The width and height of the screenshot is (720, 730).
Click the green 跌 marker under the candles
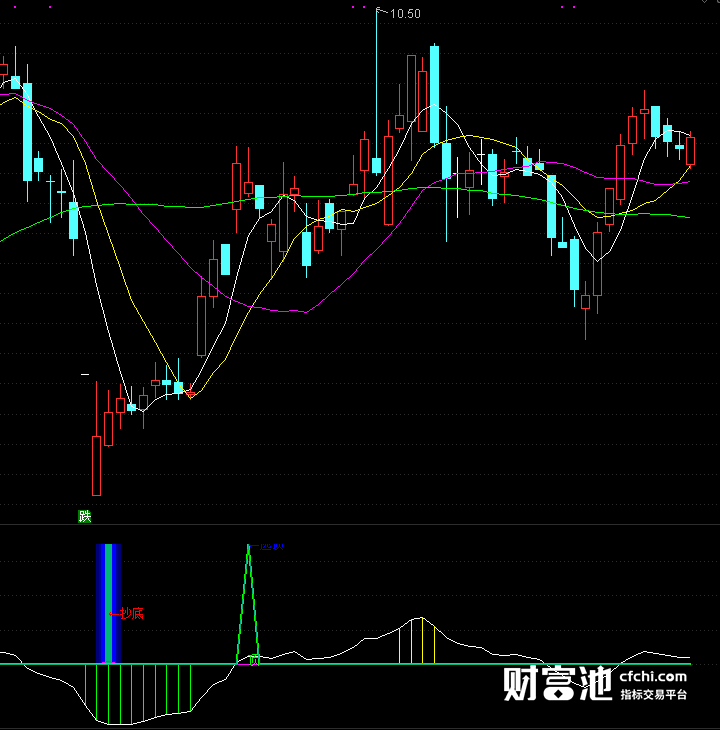[85, 516]
